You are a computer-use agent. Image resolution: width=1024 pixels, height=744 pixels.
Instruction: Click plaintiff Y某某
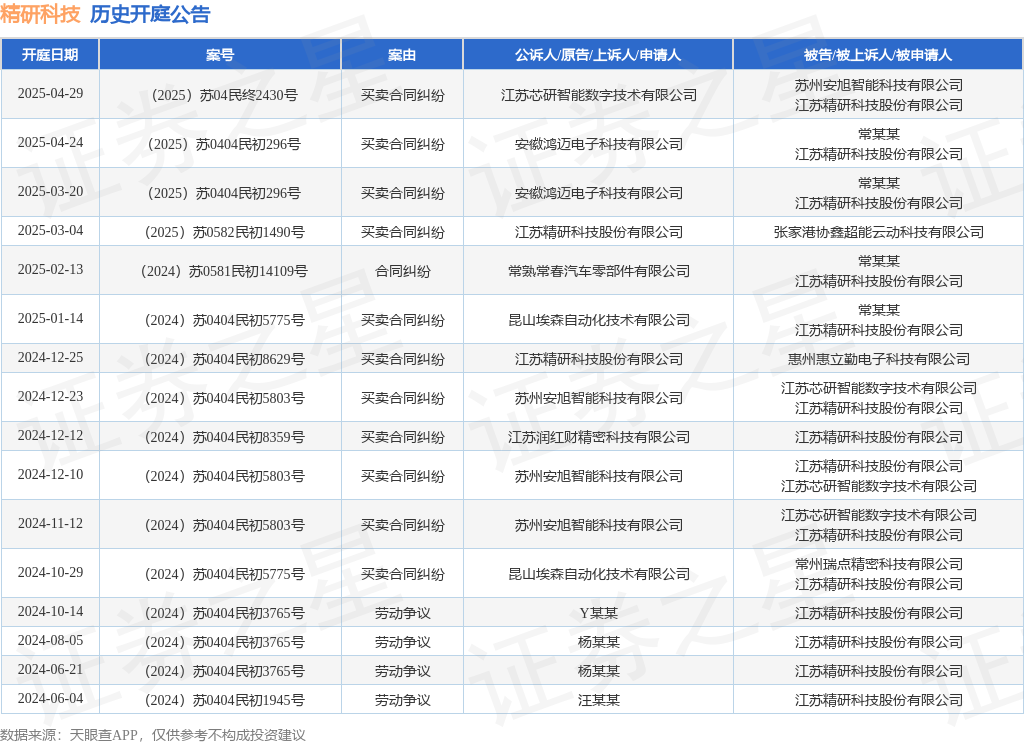(x=598, y=613)
